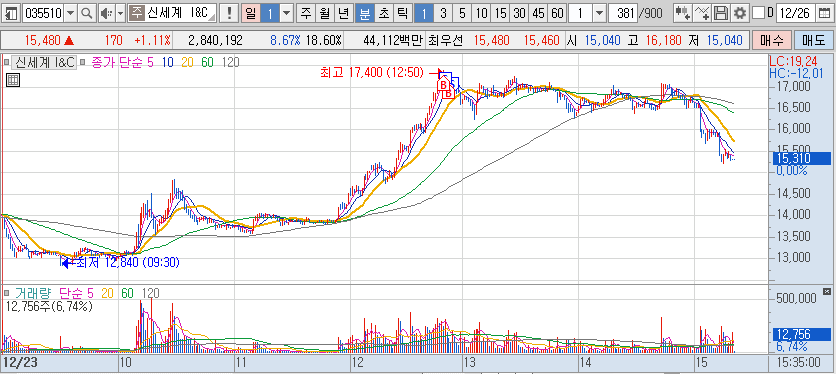The height and width of the screenshot is (374, 836).
Task: Open the calendar date picker icon
Action: 824,13
